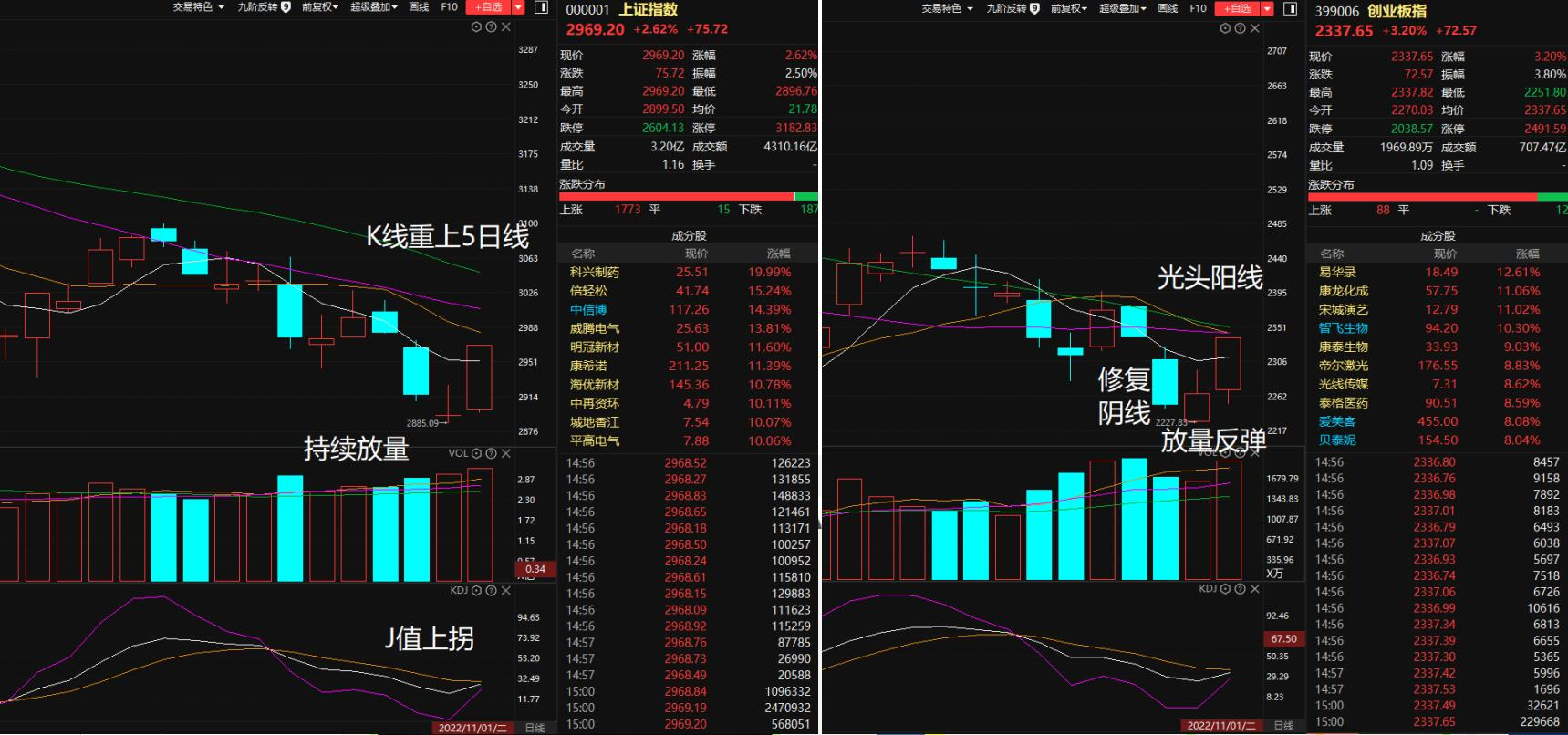Sort Shanghai constituents by 涨幅 column header

pyautogui.click(x=779, y=254)
